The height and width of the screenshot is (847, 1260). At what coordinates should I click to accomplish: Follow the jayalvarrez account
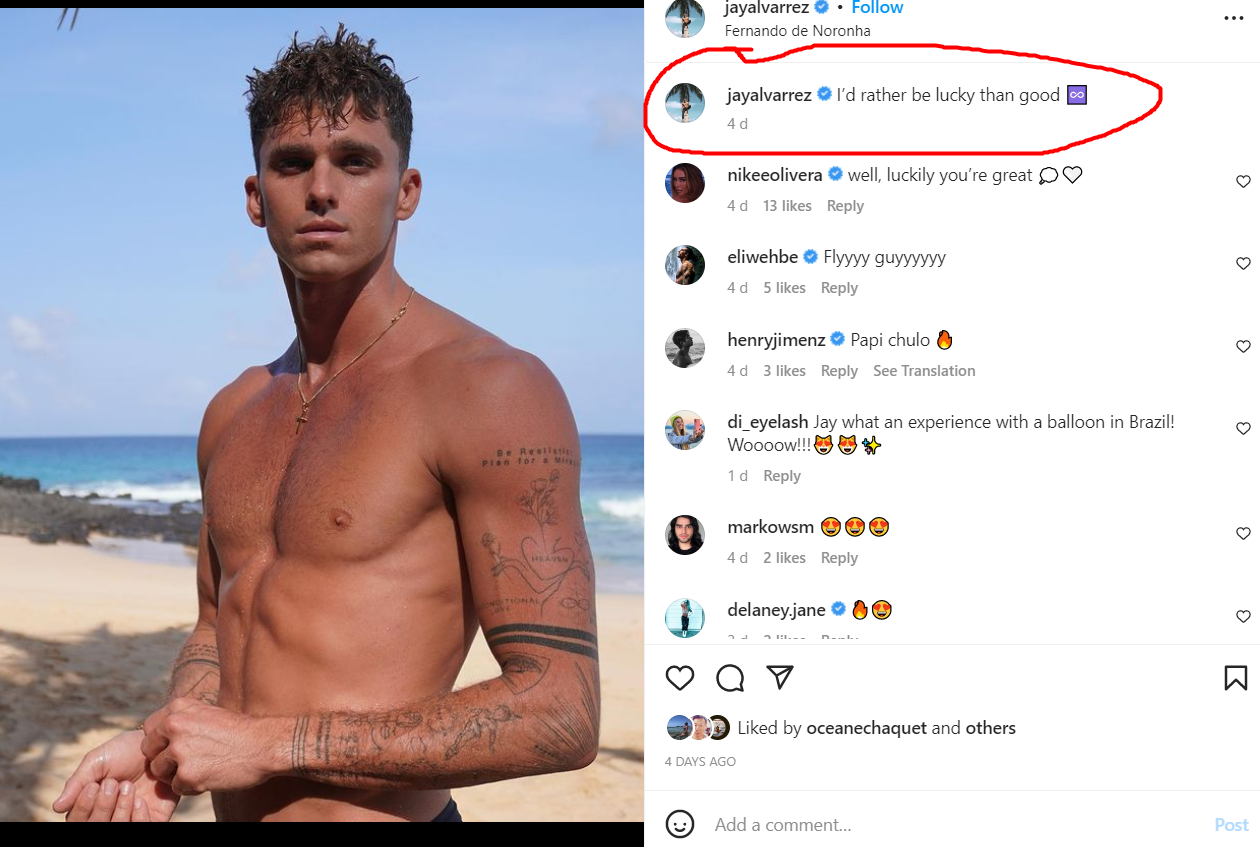tap(877, 8)
